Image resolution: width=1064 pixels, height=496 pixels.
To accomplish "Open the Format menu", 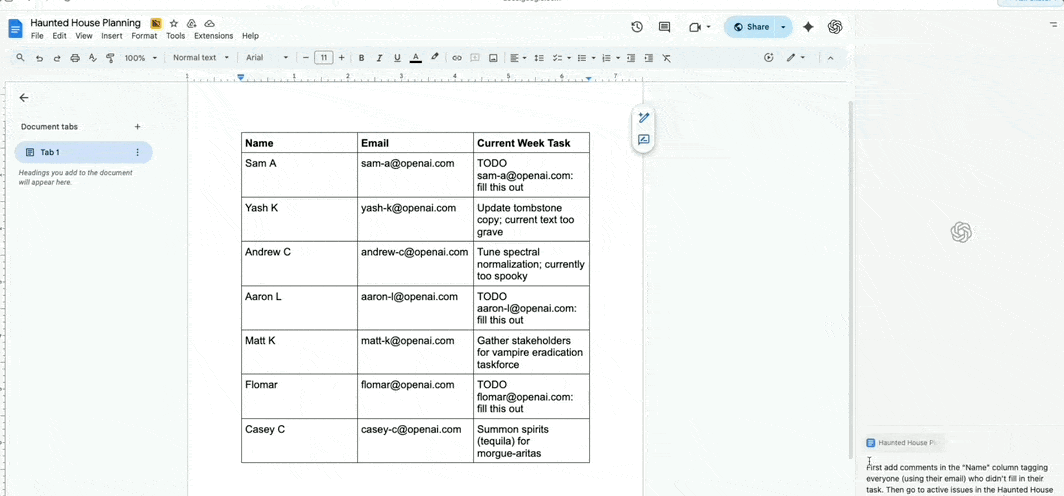I will (x=144, y=36).
